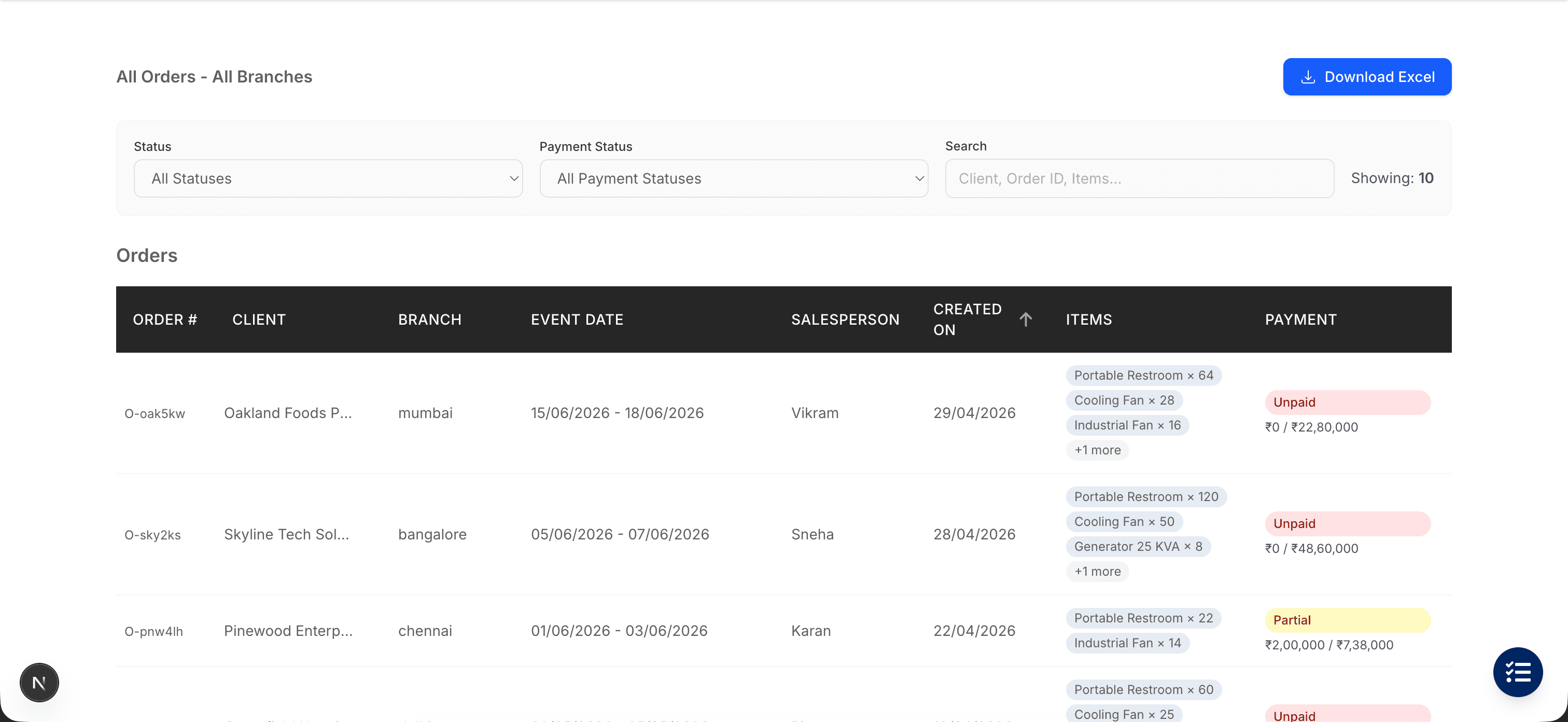The height and width of the screenshot is (722, 1568).
Task: Click the Industrial Fan × 16 tag
Action: (1127, 425)
